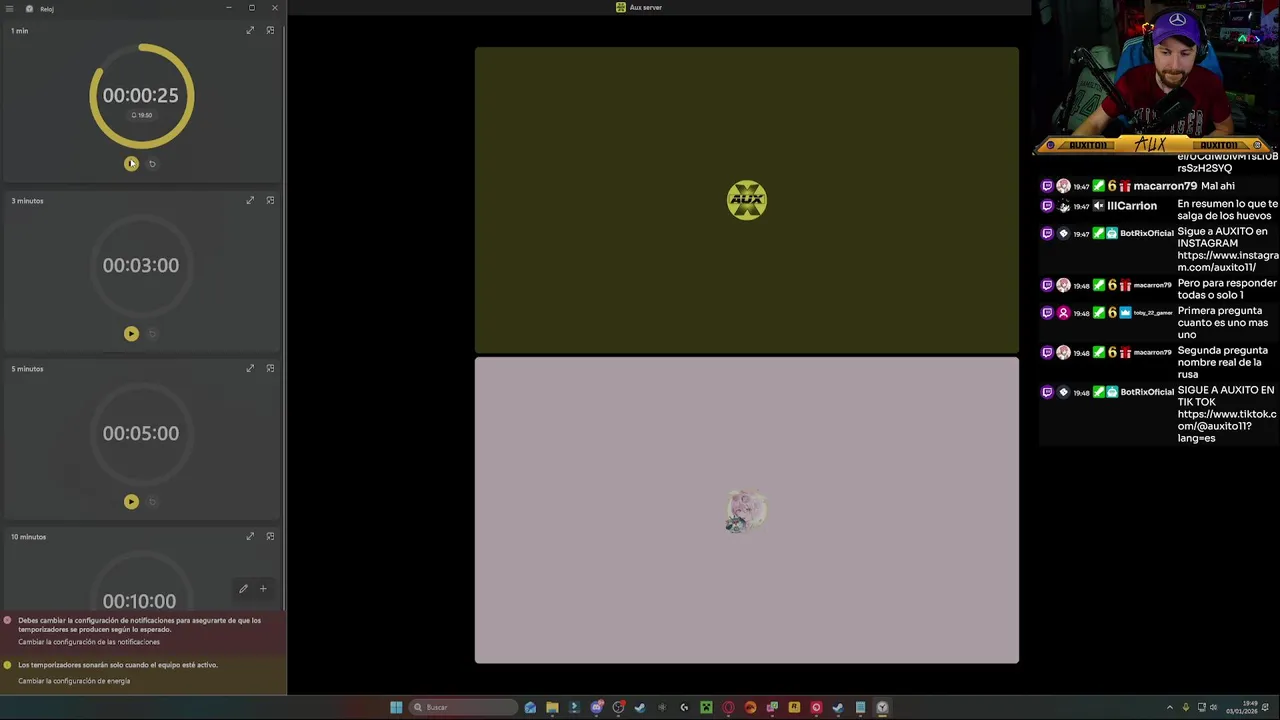1280x720 pixels.
Task: Open 'Cambiar la configuración de energía' link
Action: [x=74, y=681]
